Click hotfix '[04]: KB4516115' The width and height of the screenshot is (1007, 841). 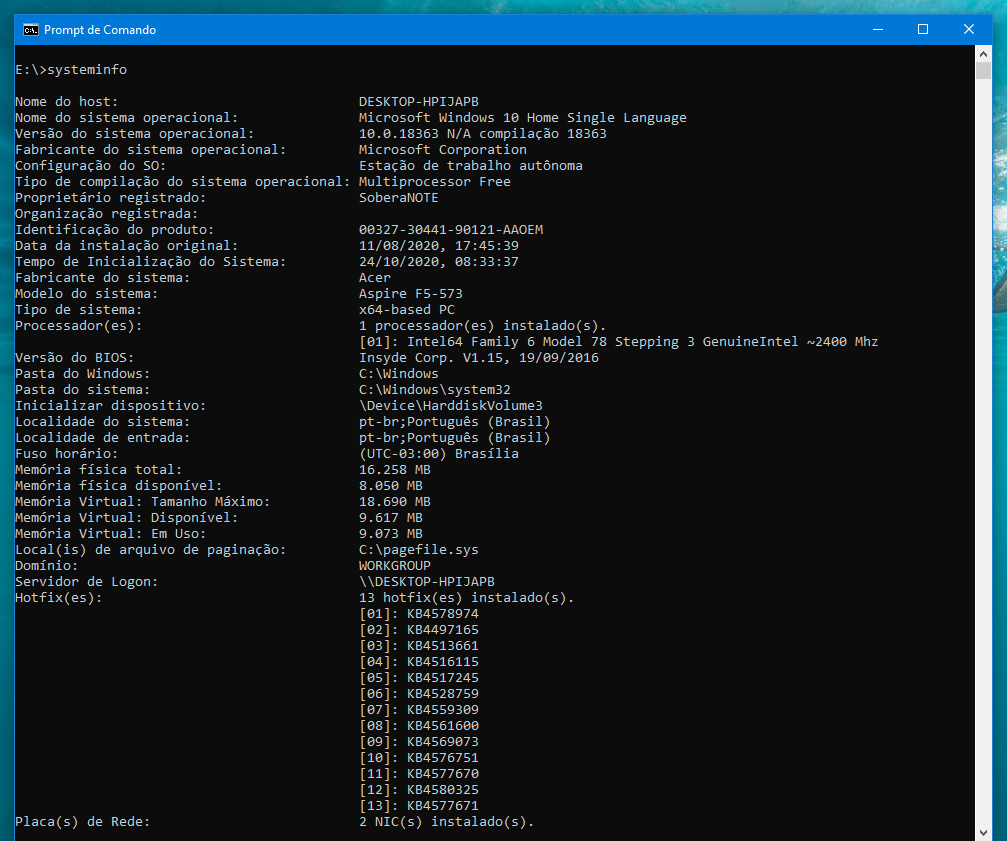(x=419, y=662)
